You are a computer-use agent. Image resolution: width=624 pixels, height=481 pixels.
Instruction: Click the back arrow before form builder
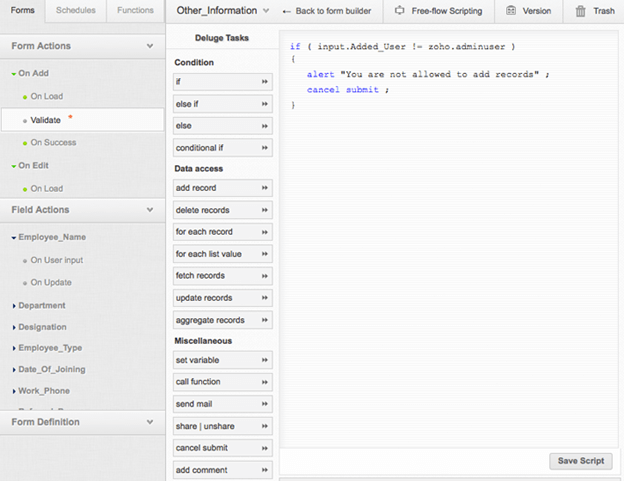point(286,12)
